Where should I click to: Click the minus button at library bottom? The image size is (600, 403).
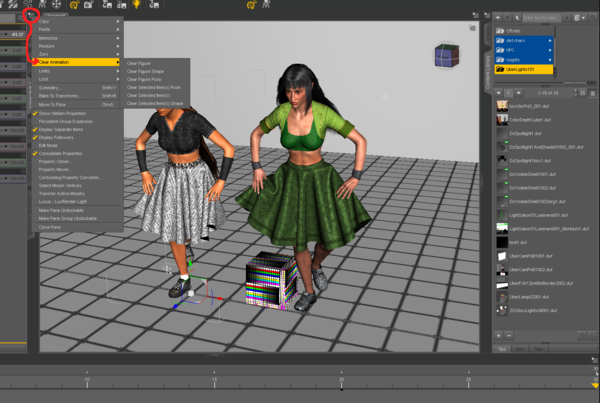click(x=509, y=336)
